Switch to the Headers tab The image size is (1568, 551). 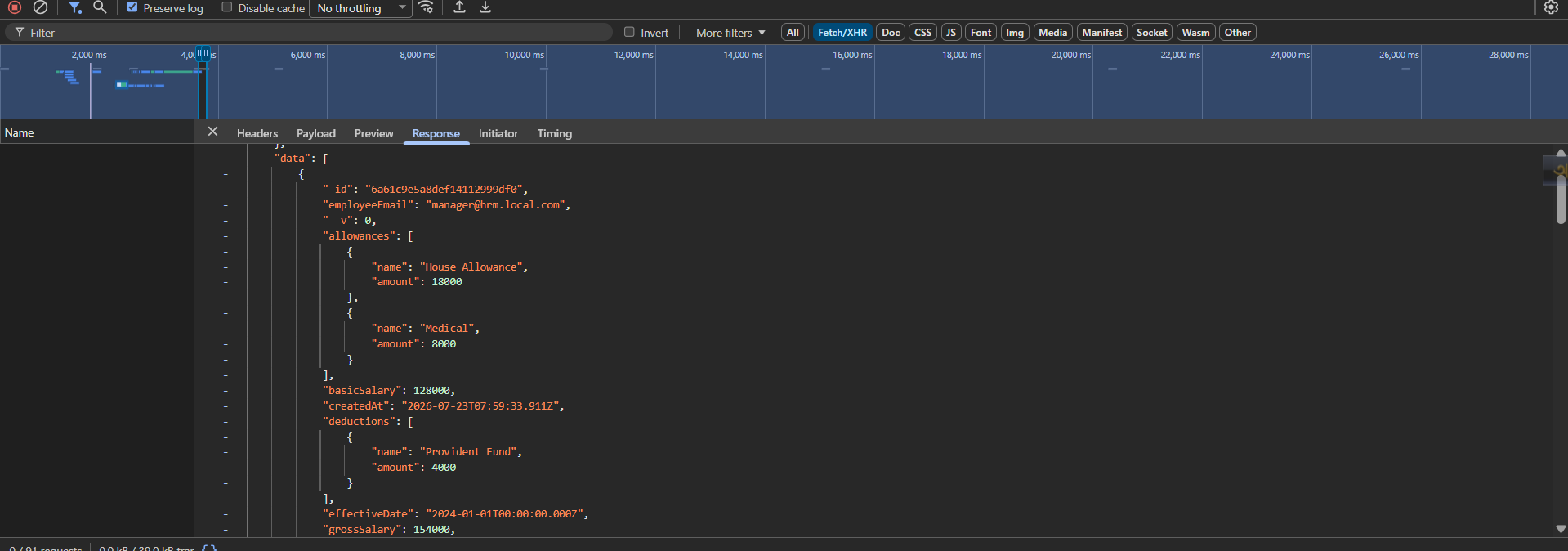tap(257, 133)
